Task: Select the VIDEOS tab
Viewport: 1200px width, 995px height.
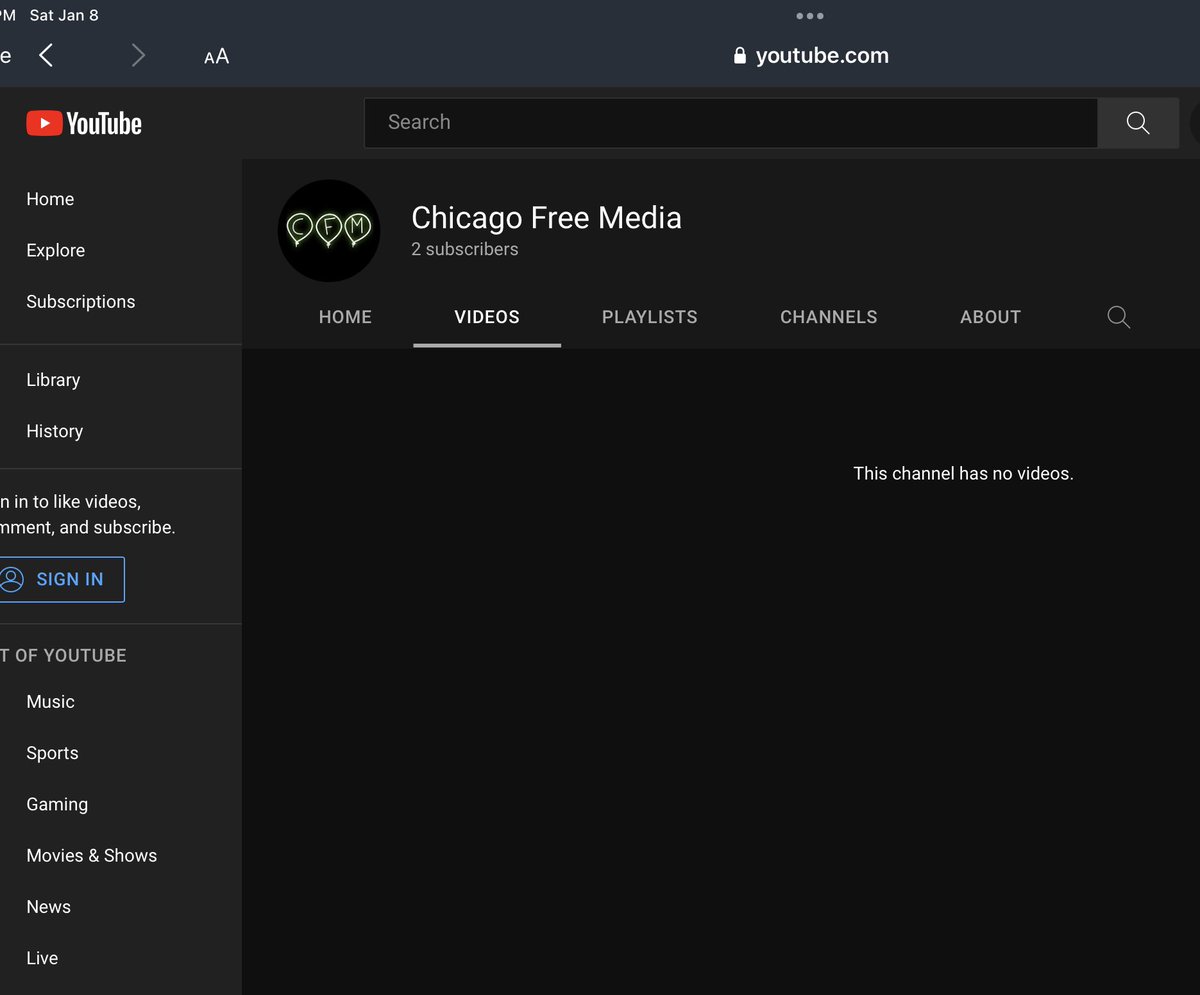Action: pyautogui.click(x=487, y=317)
